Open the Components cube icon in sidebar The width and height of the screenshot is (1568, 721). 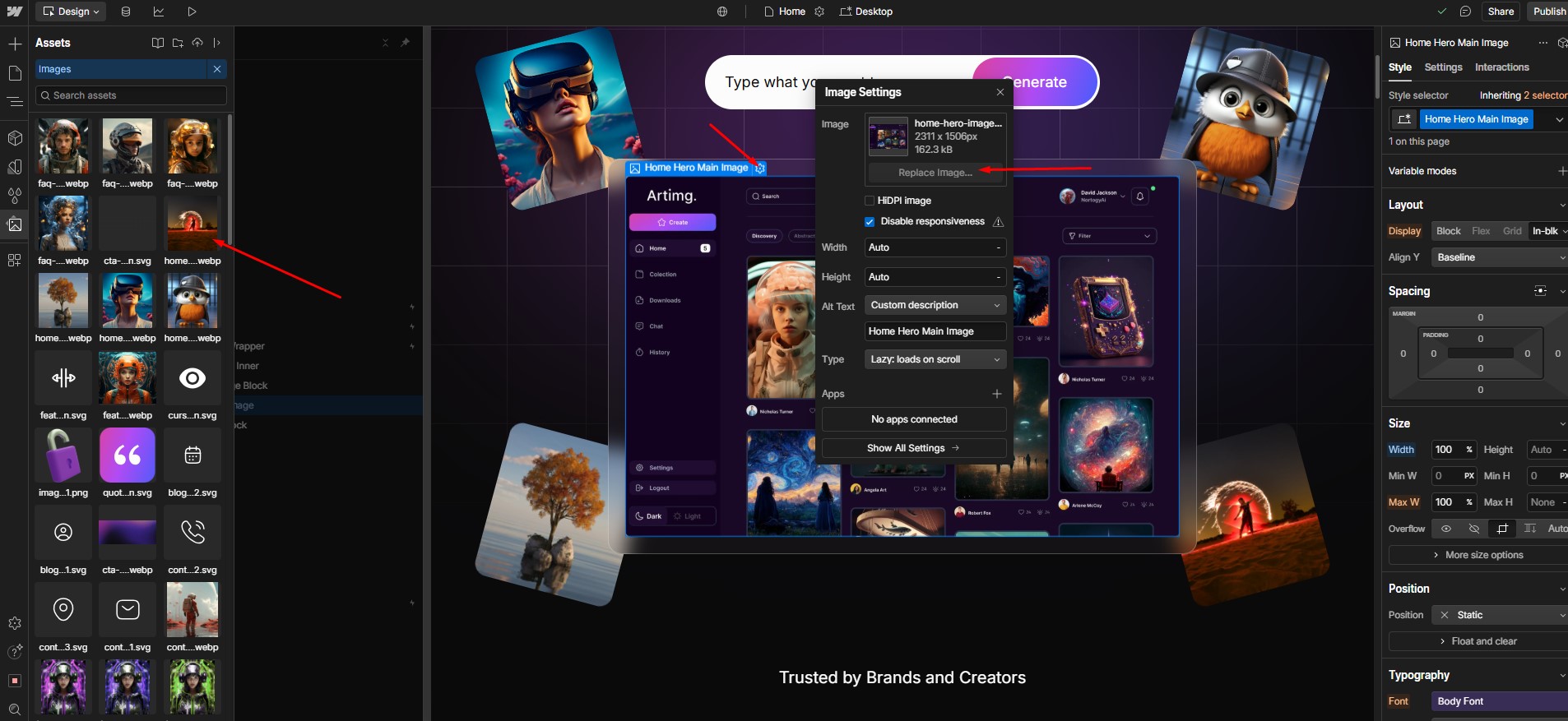tap(15, 137)
